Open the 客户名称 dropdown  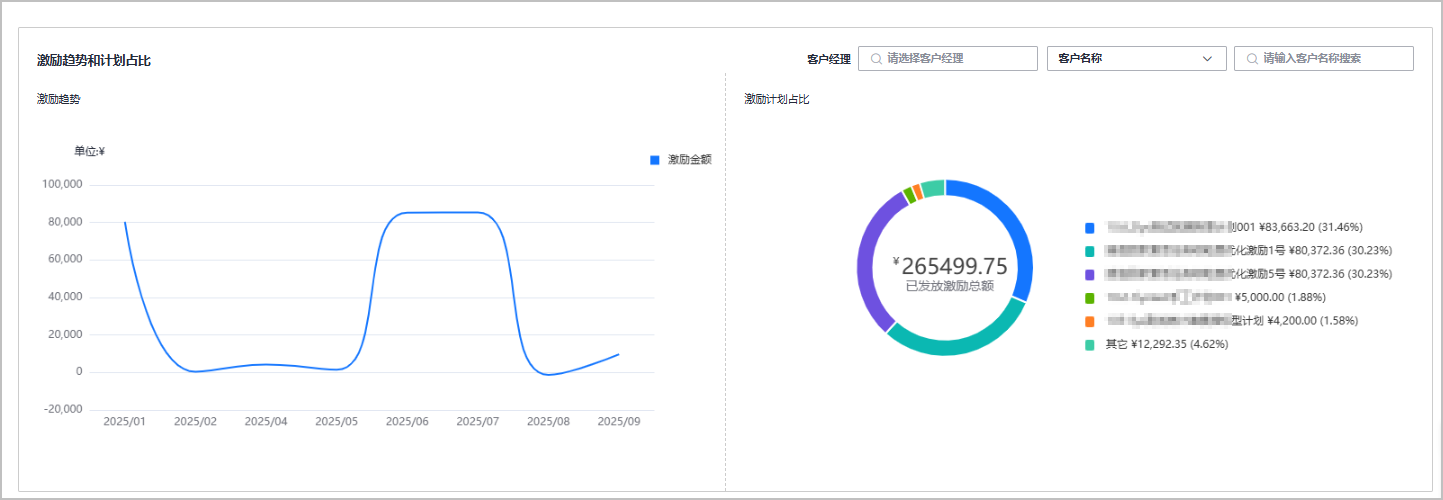(1125, 59)
